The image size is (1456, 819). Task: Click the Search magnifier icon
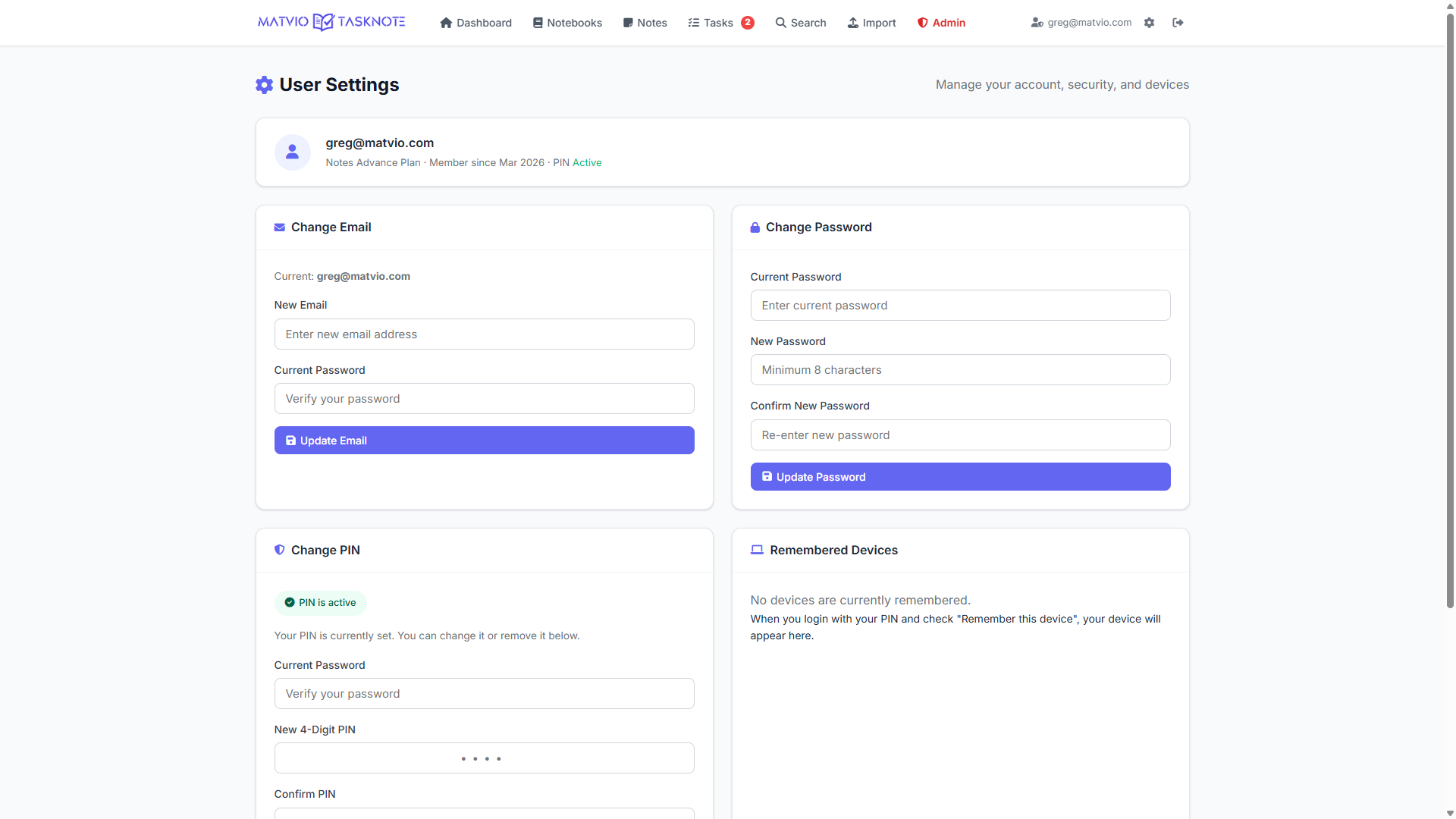[x=780, y=23]
